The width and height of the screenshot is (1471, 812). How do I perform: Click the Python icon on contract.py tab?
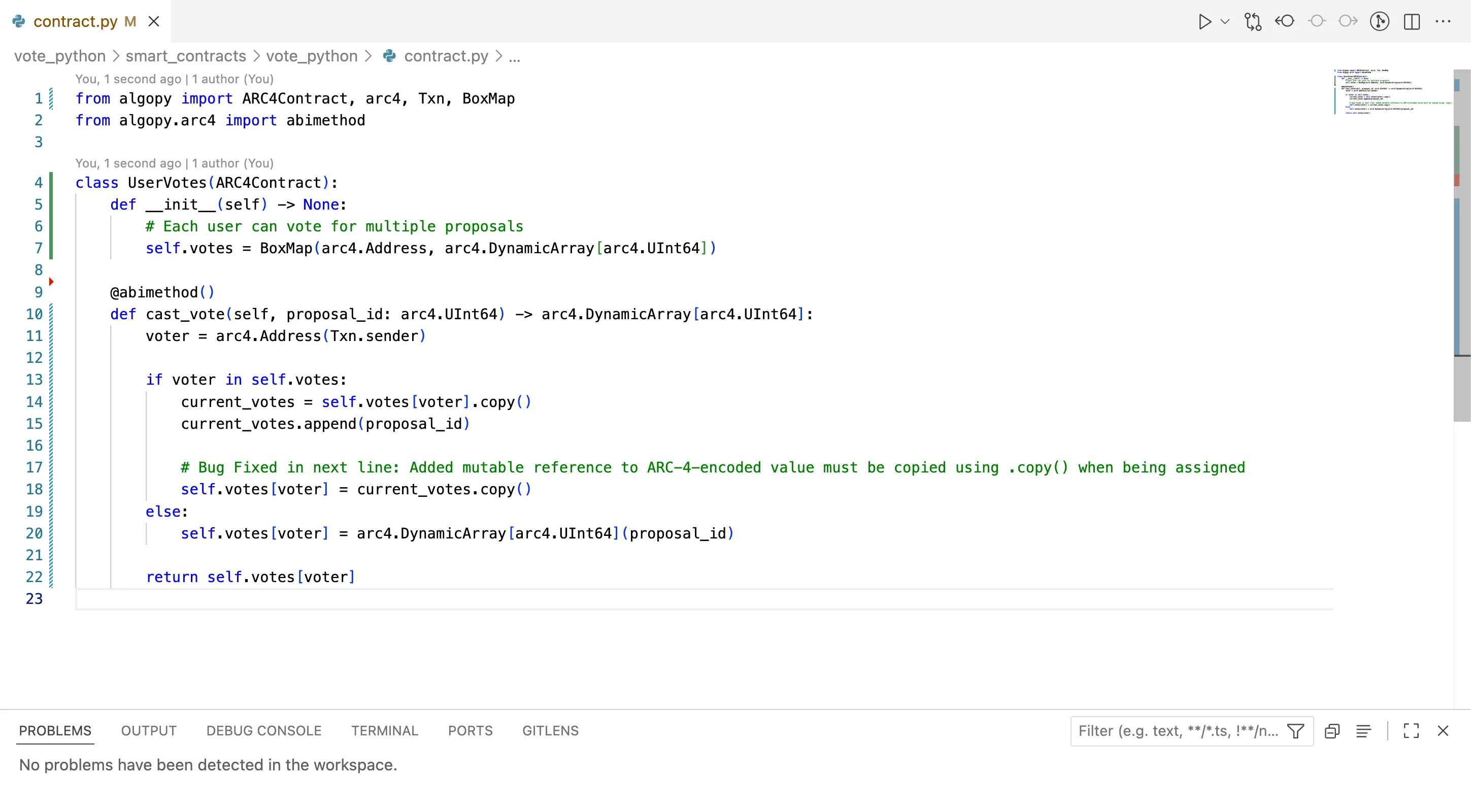pyautogui.click(x=18, y=21)
